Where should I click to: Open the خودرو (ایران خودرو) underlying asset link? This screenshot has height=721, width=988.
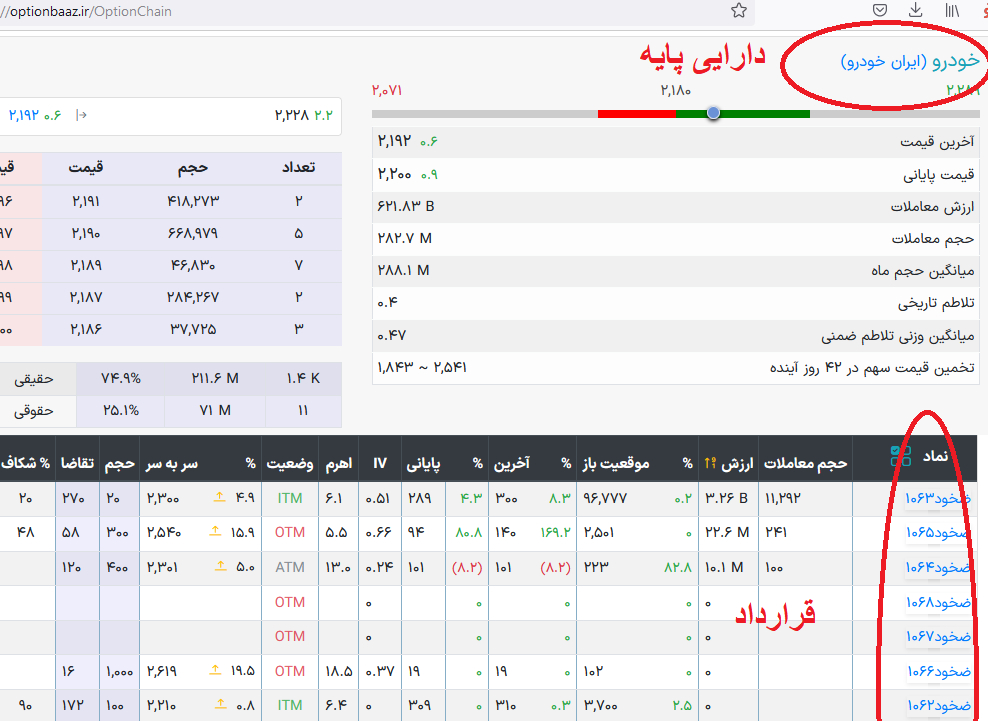click(910, 61)
